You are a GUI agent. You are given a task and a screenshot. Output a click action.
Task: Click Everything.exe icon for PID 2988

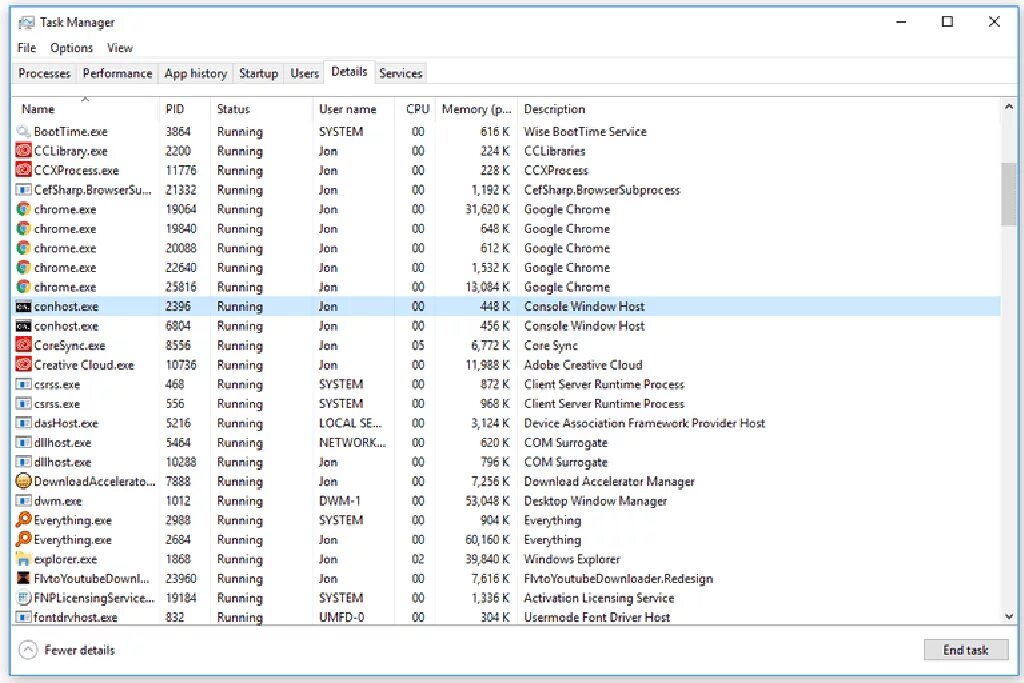[x=24, y=520]
